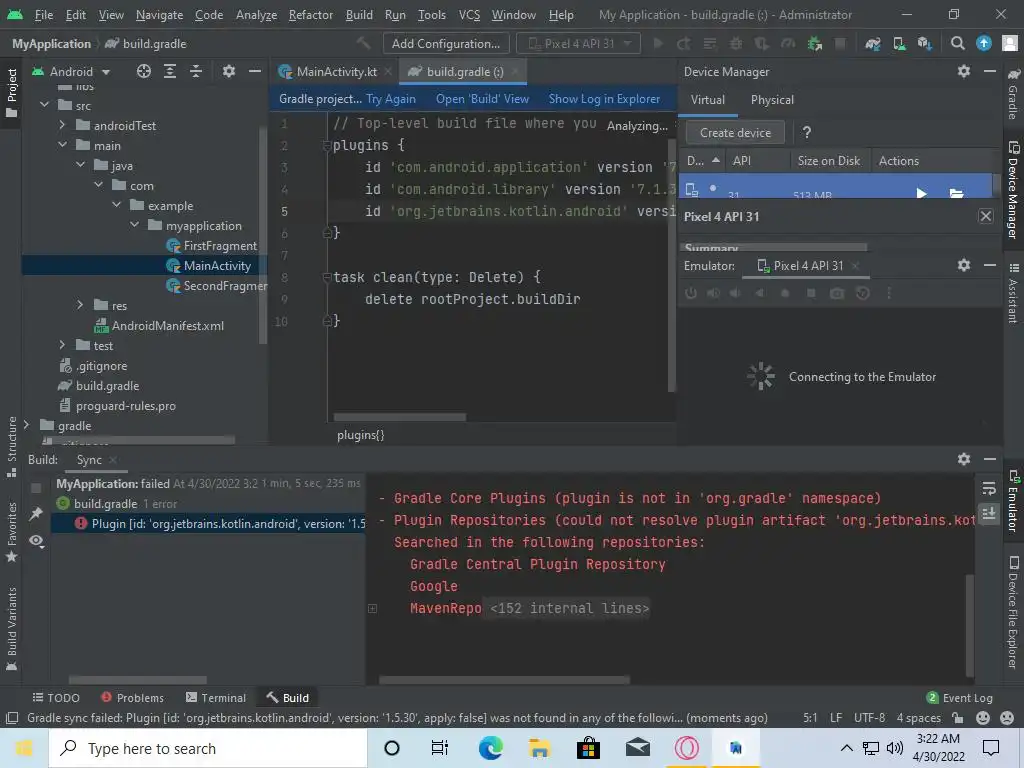The height and width of the screenshot is (768, 1024).
Task: Hide the Project panel with the minus icon
Action: [x=255, y=71]
